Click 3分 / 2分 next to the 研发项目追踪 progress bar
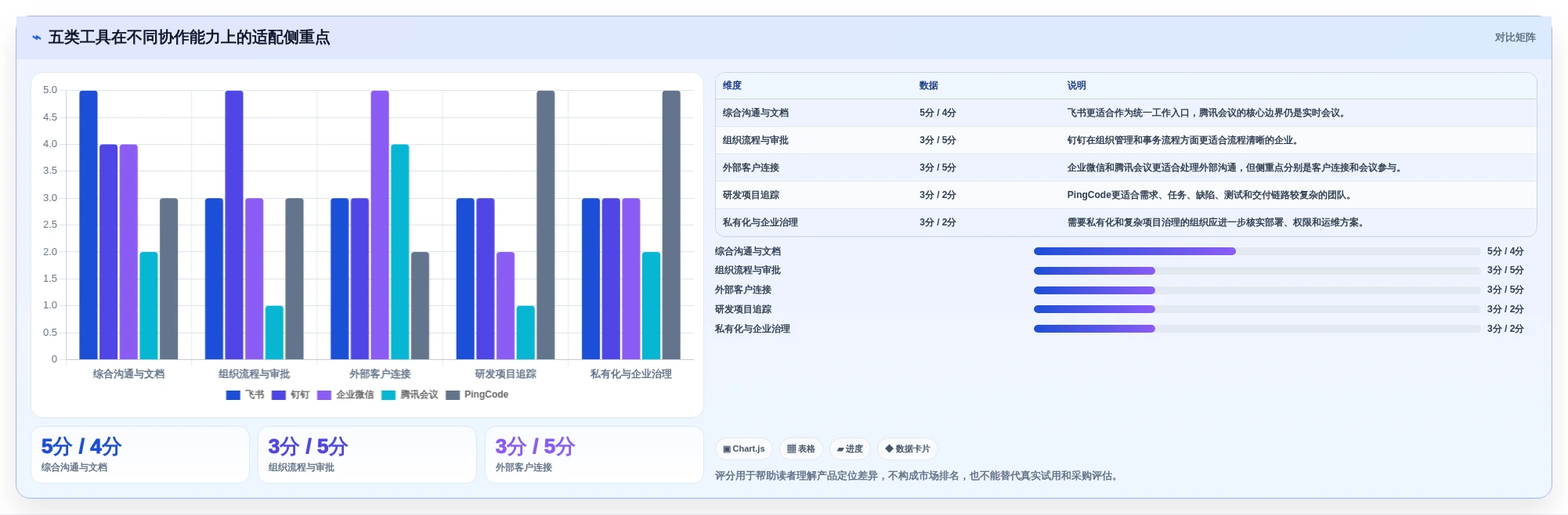 coord(1505,309)
